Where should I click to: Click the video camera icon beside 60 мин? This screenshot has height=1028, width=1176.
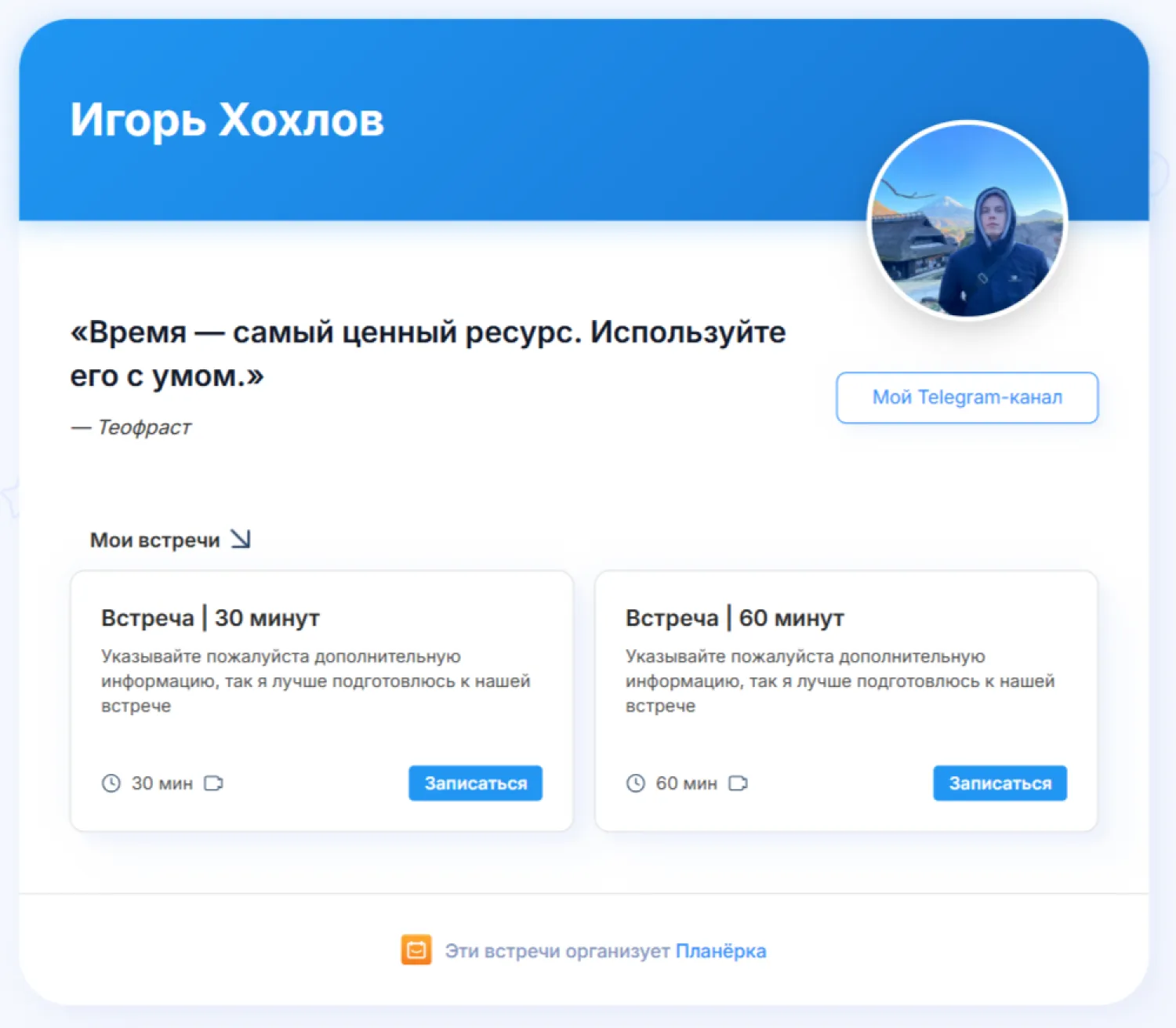click(738, 783)
